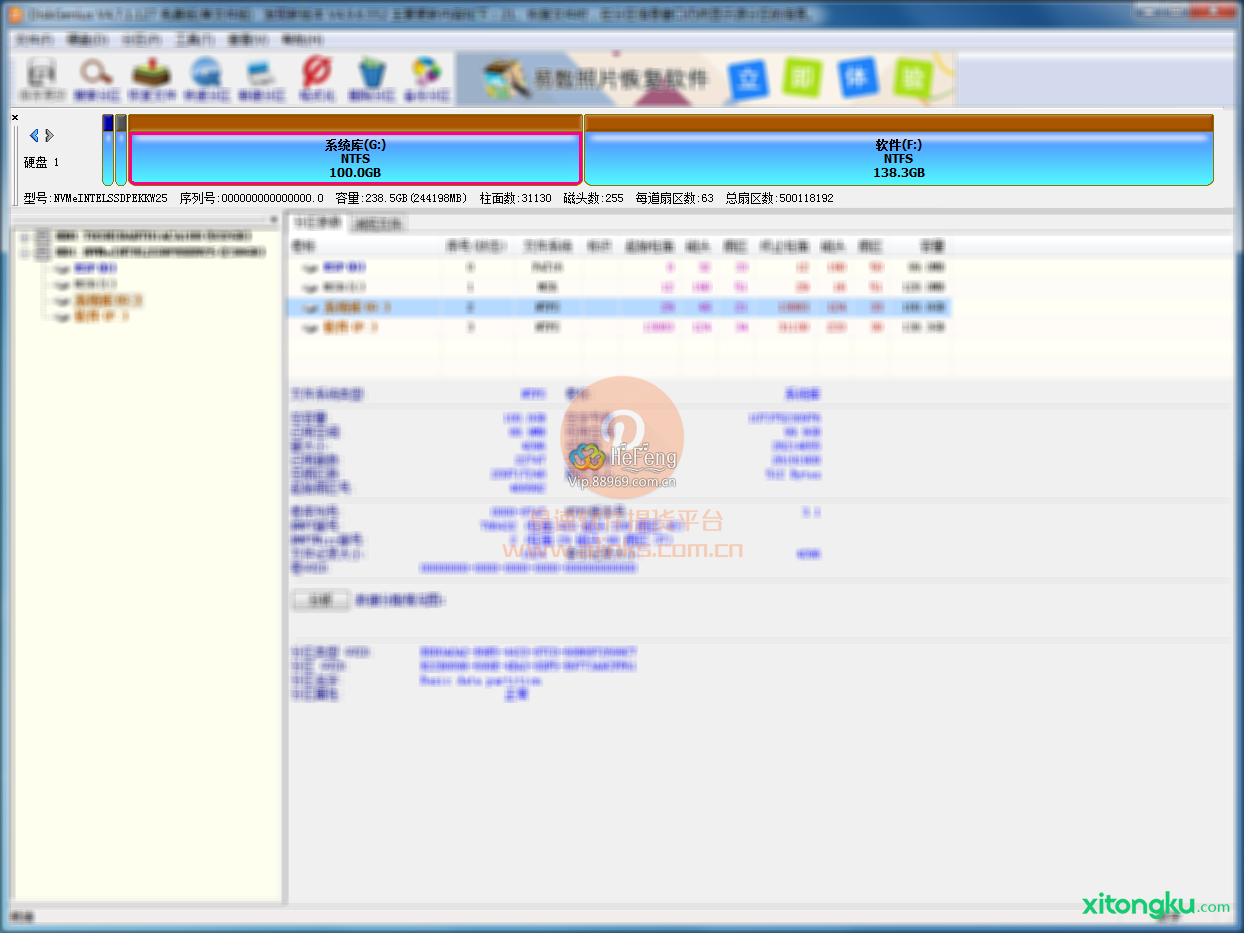This screenshot has width=1244, height=933.
Task: Click the Search Partitions magnifier toolbar icon
Action: (x=97, y=80)
